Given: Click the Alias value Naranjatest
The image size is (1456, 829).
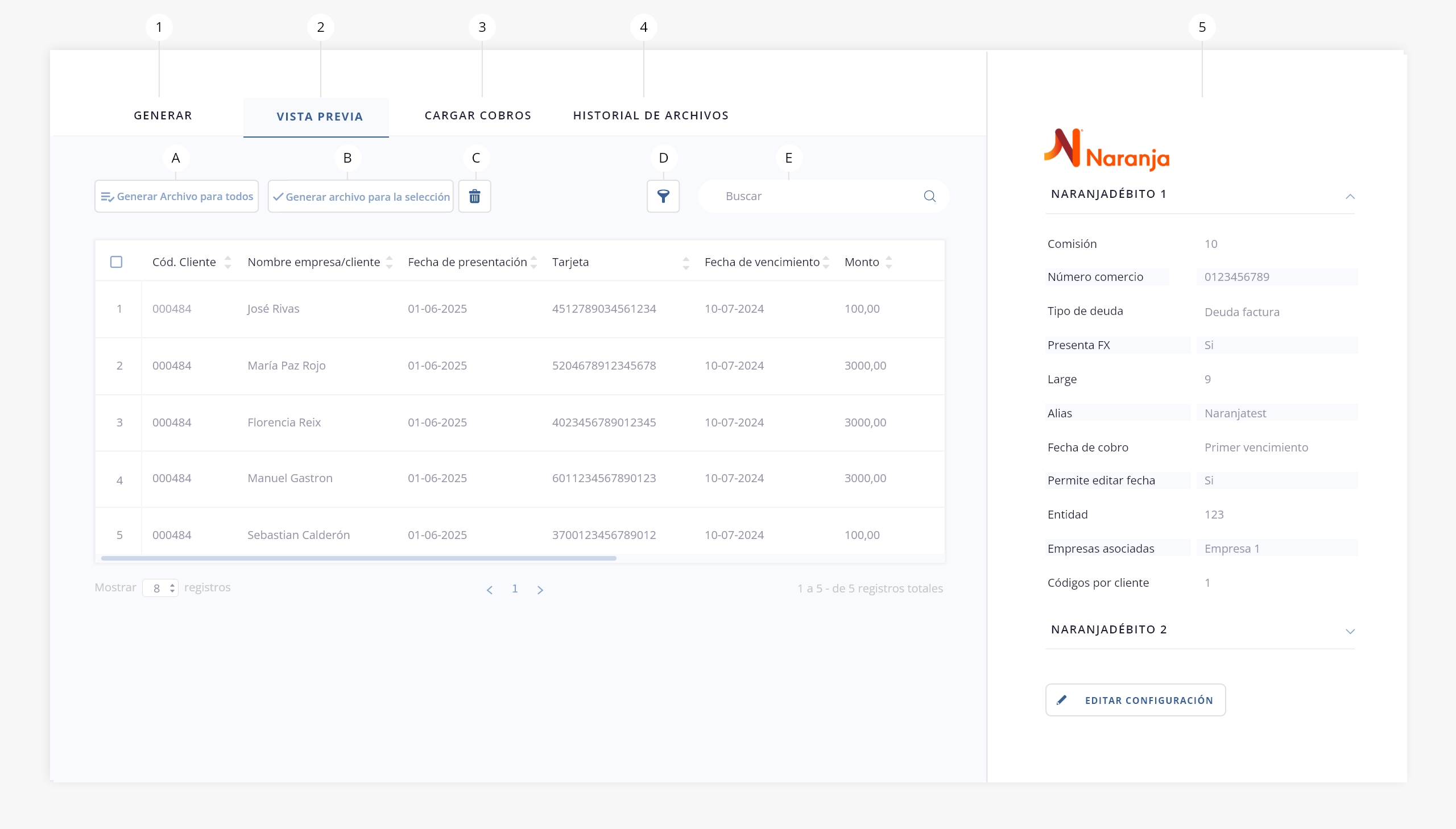Looking at the screenshot, I should pos(1235,413).
